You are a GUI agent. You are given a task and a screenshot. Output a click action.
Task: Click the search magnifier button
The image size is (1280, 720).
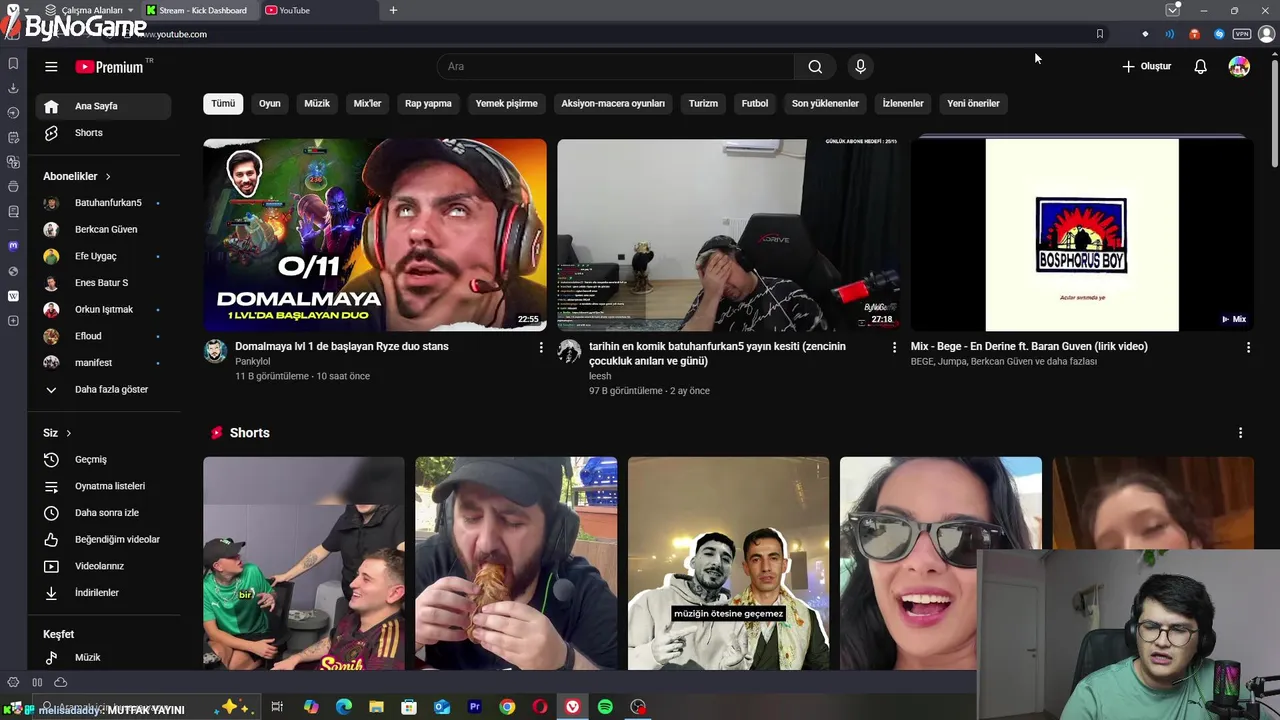(x=815, y=67)
